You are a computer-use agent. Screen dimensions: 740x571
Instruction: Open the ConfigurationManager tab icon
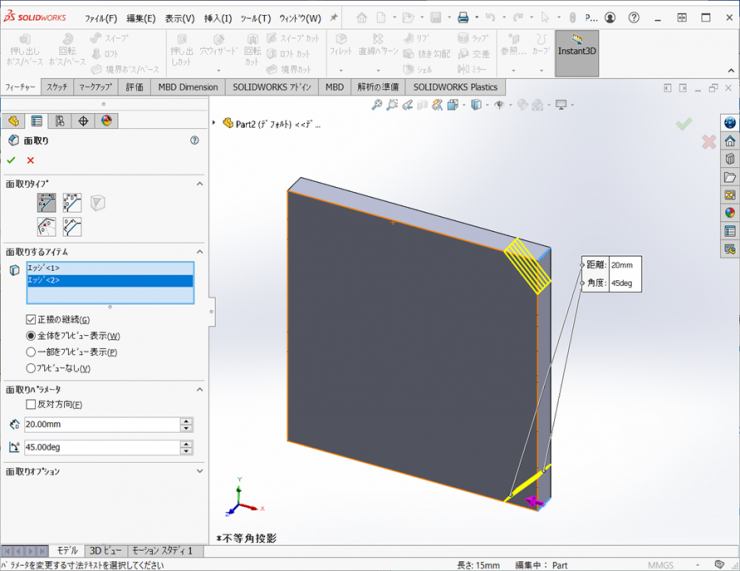click(x=60, y=121)
